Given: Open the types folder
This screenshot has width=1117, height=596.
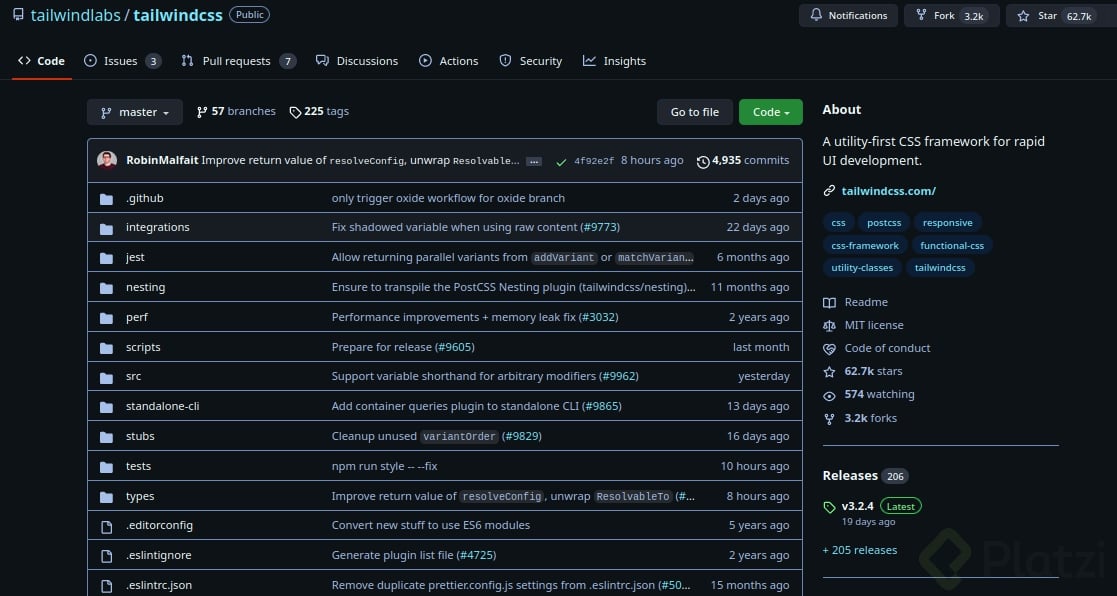Looking at the screenshot, I should [x=140, y=496].
